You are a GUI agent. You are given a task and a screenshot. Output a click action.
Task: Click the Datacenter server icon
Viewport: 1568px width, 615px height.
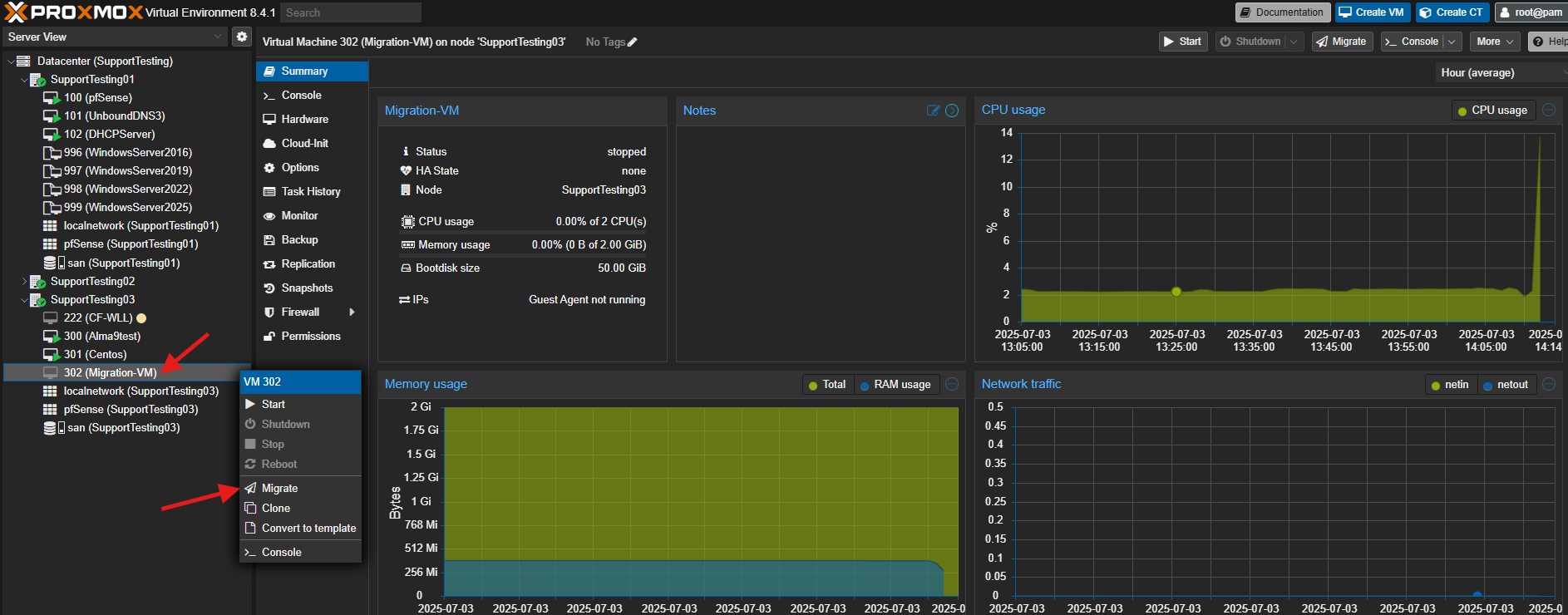click(23, 61)
